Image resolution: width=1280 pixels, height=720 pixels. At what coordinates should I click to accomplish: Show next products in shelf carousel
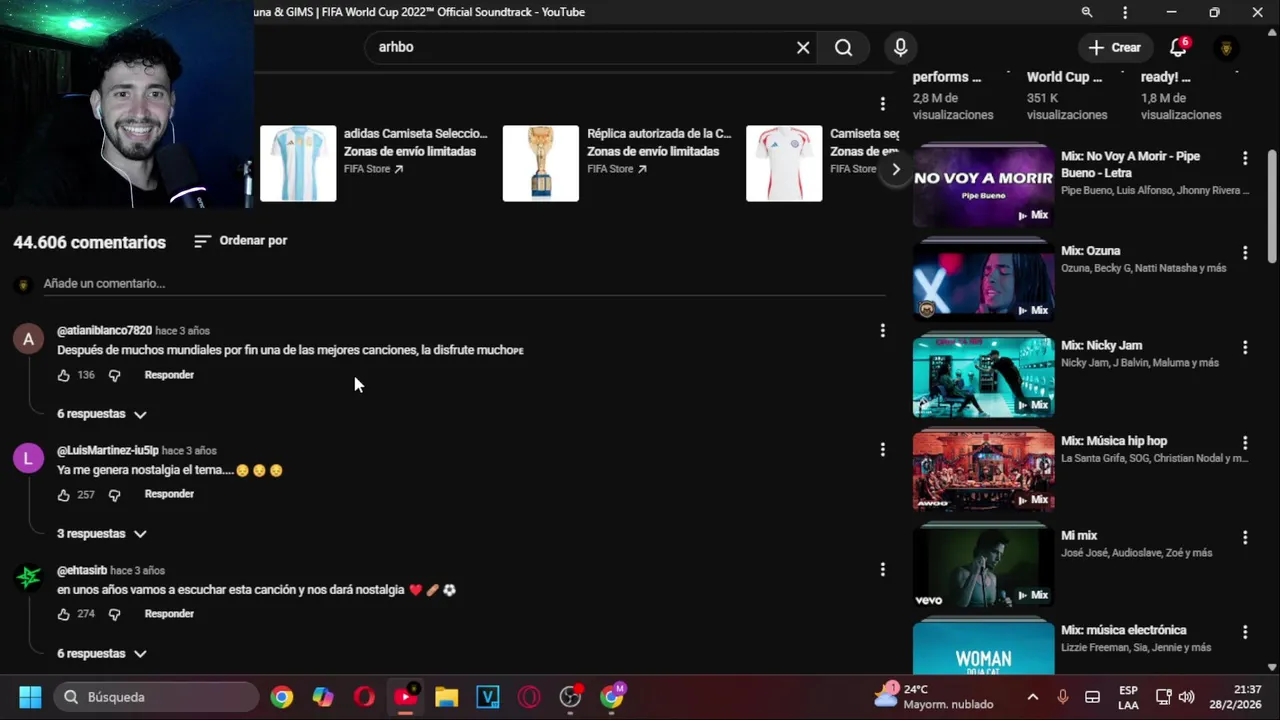895,169
